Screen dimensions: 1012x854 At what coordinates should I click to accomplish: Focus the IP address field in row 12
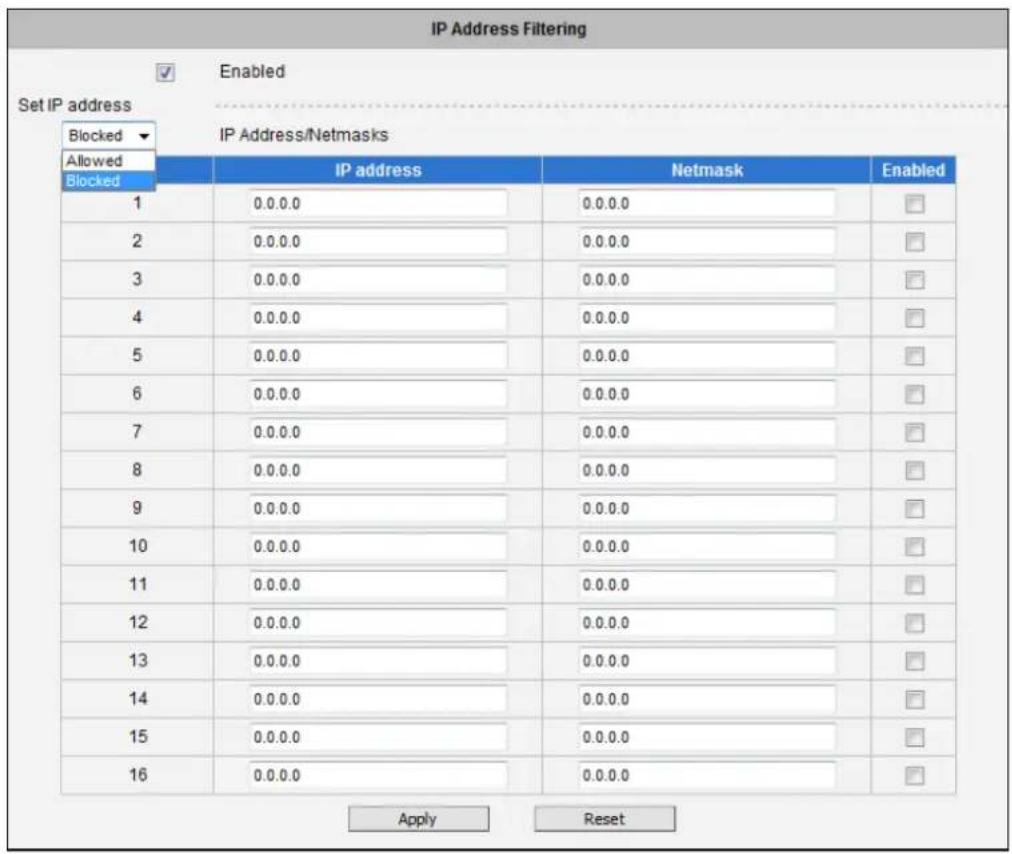click(x=378, y=623)
